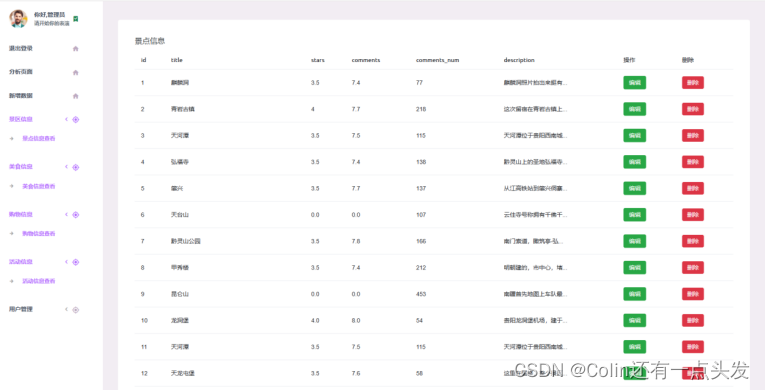Click the comments_num column header

[x=437, y=60]
